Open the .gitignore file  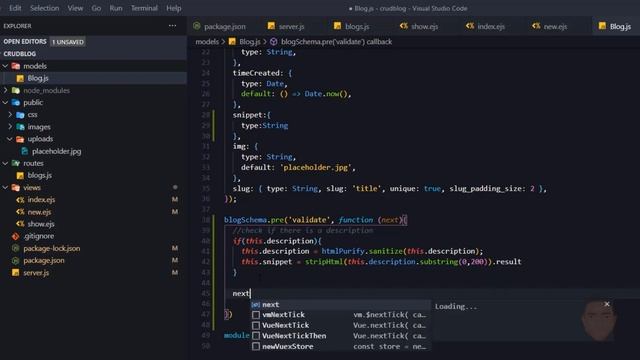pyautogui.click(x=39, y=236)
